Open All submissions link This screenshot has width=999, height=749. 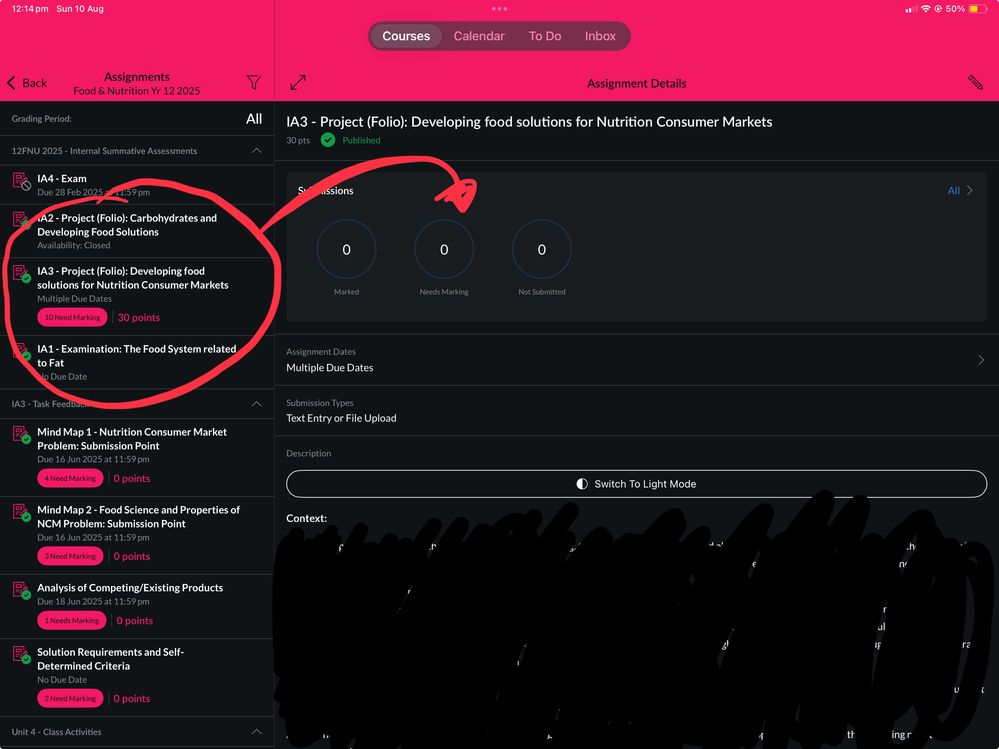[x=960, y=190]
